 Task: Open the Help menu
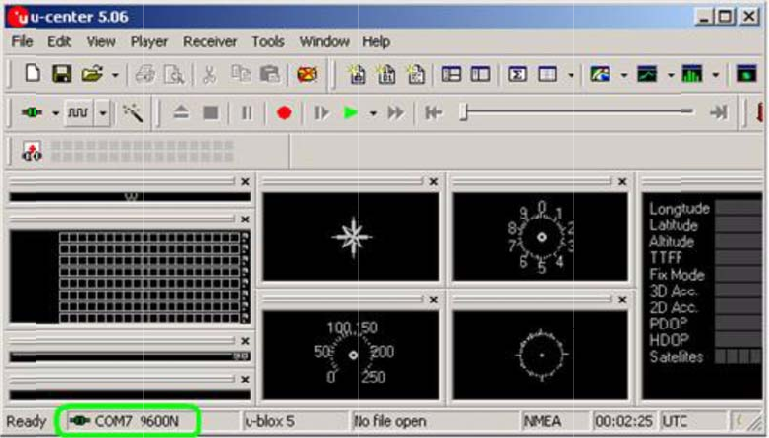[376, 41]
